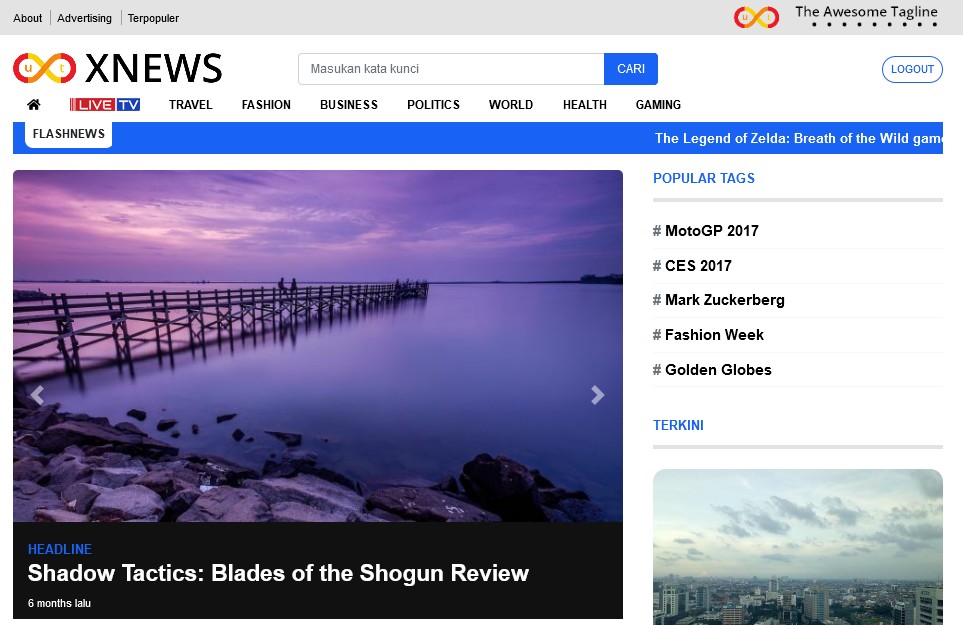Select the Fashion category
The height and width of the screenshot is (625, 963).
coord(266,105)
